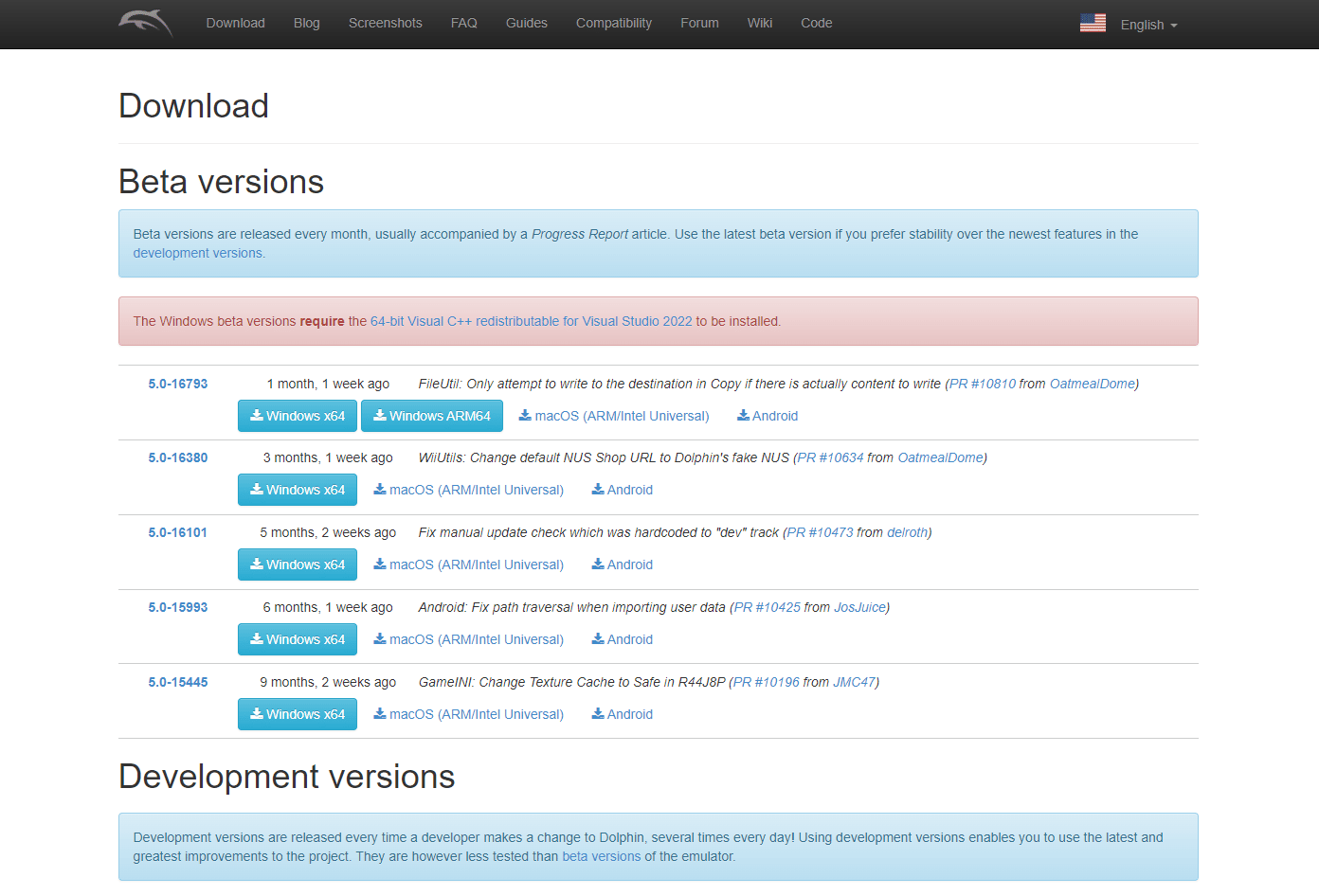Download Windows x64 build for 5.0-16101
Screen dimensions: 1319x896
coord(298,564)
